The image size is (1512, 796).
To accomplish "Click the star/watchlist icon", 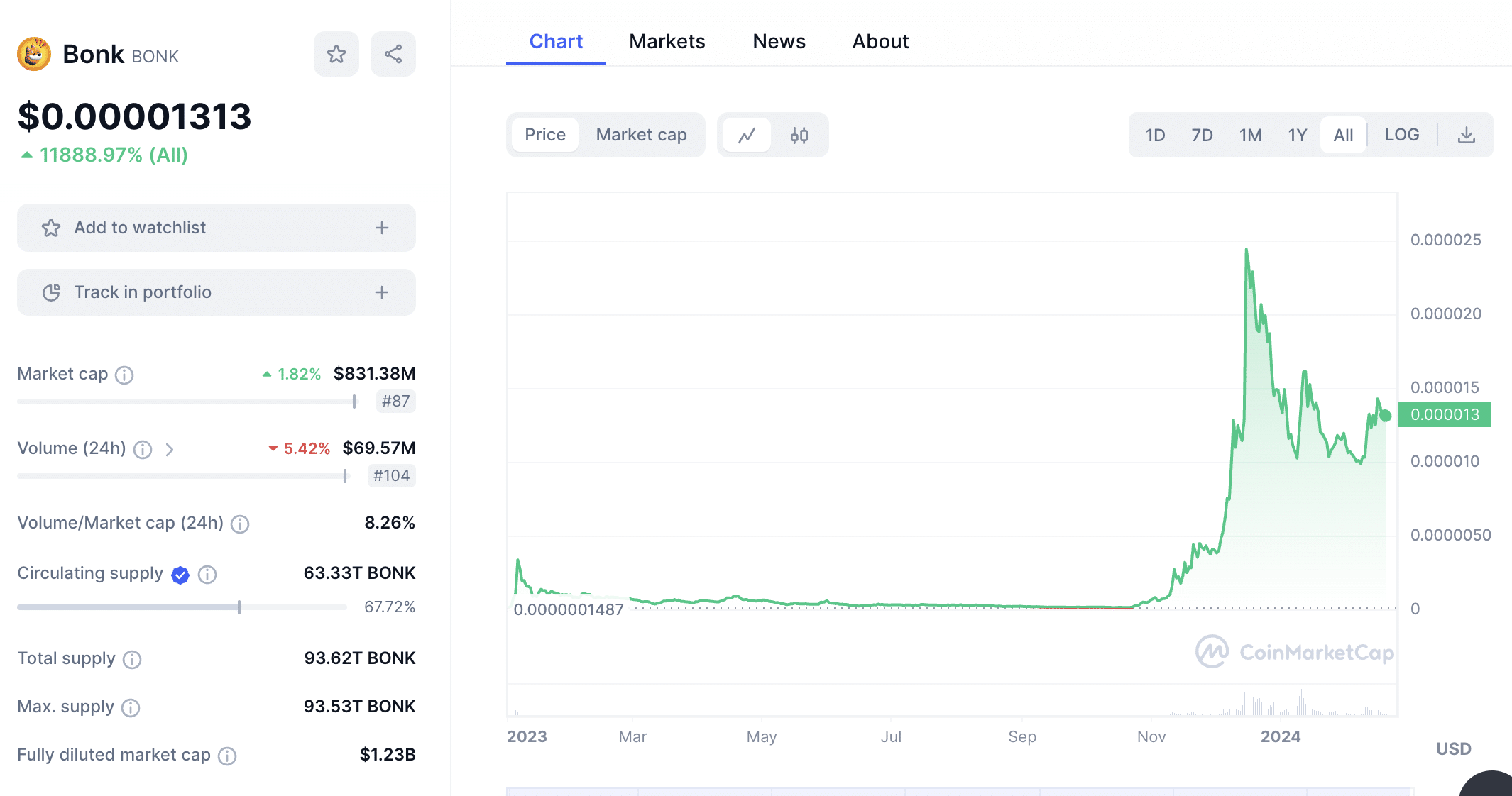I will click(x=338, y=55).
